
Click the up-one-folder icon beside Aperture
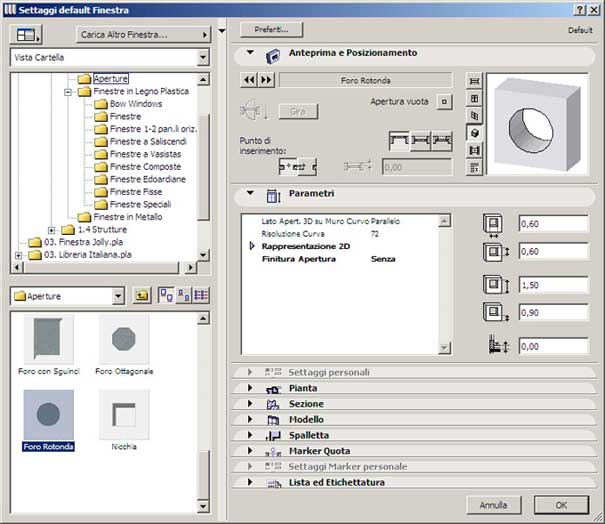[143, 296]
